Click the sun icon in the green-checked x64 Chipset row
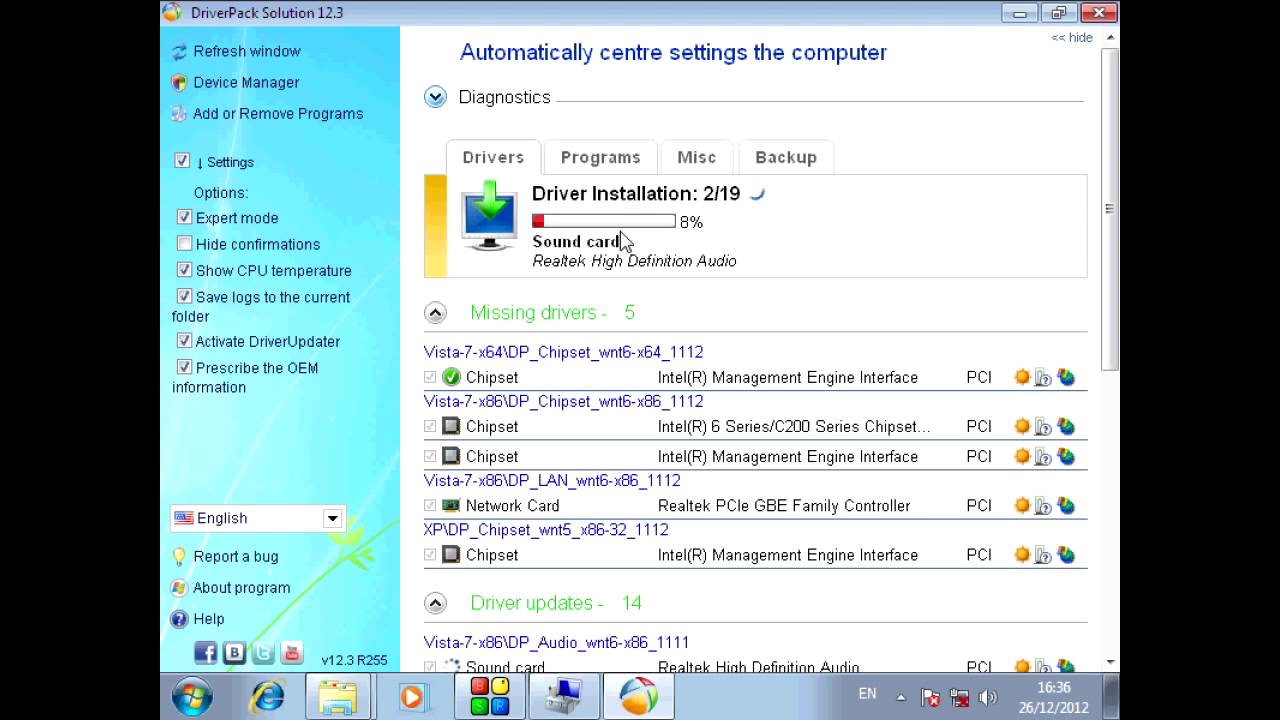This screenshot has width=1280, height=720. 1022,377
